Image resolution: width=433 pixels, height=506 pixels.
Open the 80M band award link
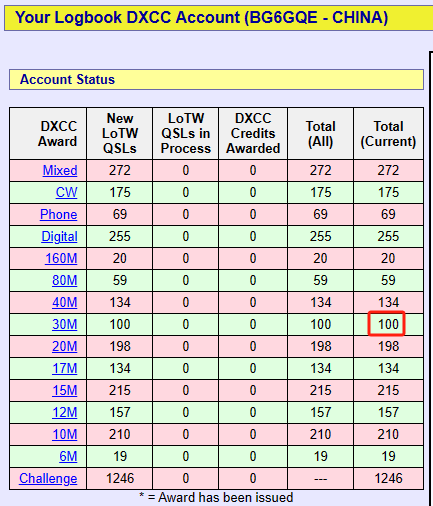click(65, 280)
